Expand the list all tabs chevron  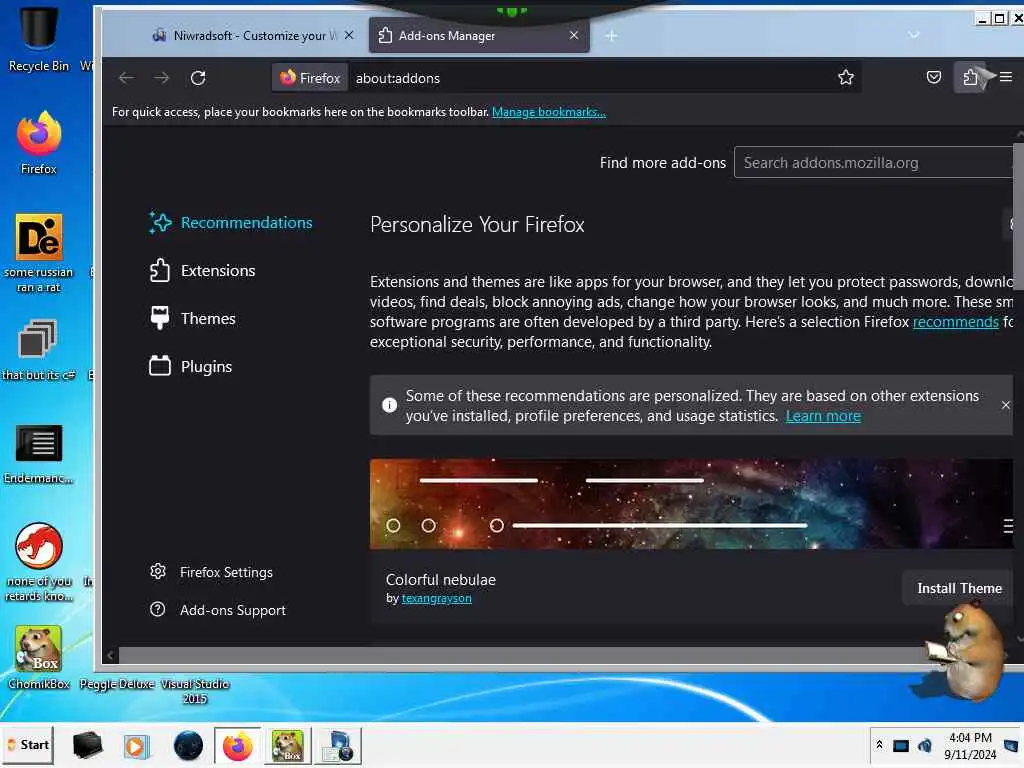(914, 35)
